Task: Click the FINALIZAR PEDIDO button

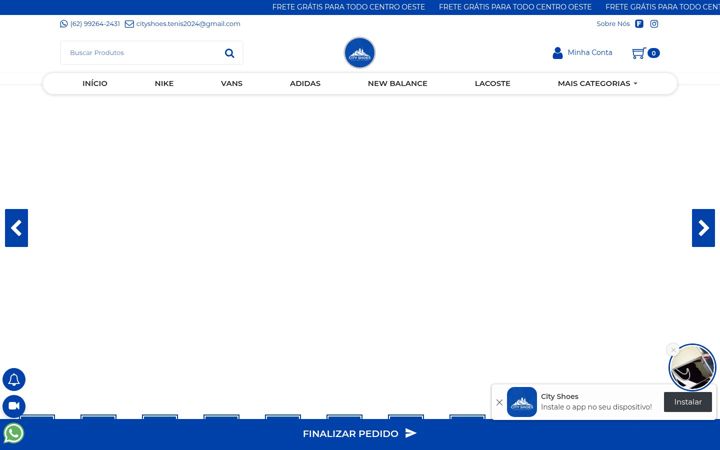Action: point(360,433)
